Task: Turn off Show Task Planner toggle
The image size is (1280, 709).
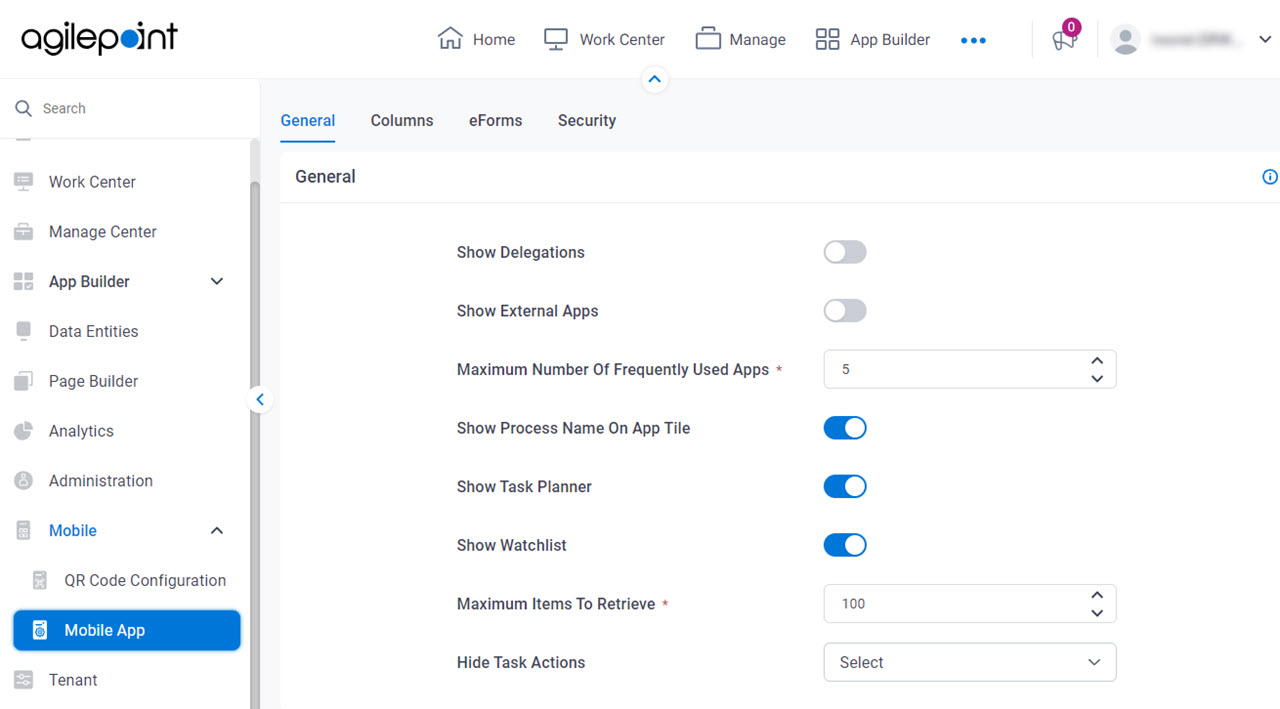Action: [845, 487]
